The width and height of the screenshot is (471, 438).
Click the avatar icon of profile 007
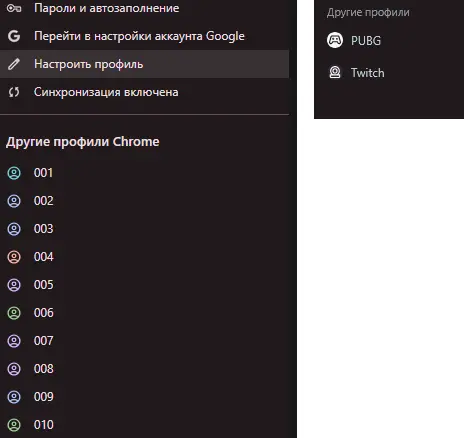point(14,341)
